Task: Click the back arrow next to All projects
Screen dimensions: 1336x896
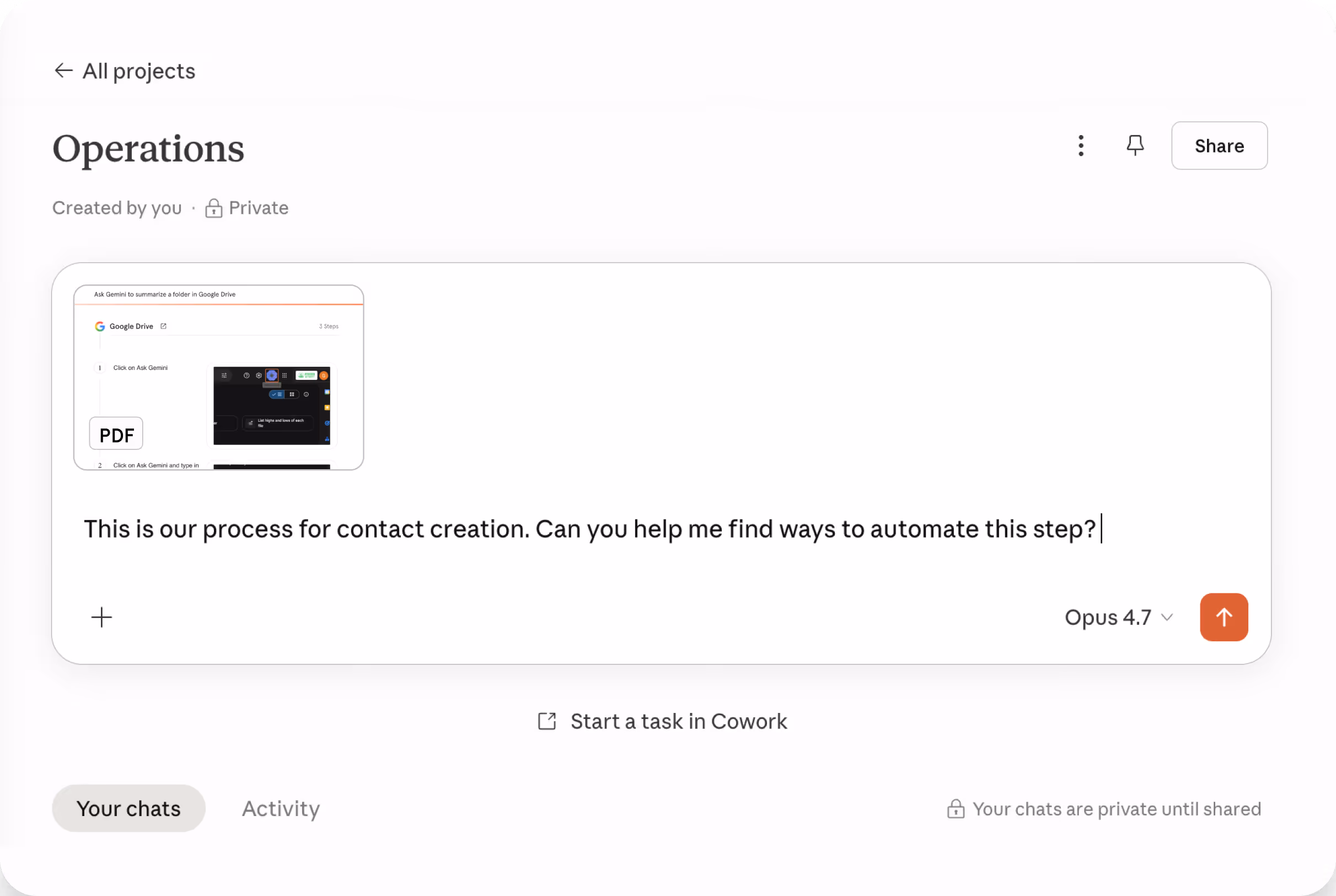Action: pyautogui.click(x=63, y=71)
